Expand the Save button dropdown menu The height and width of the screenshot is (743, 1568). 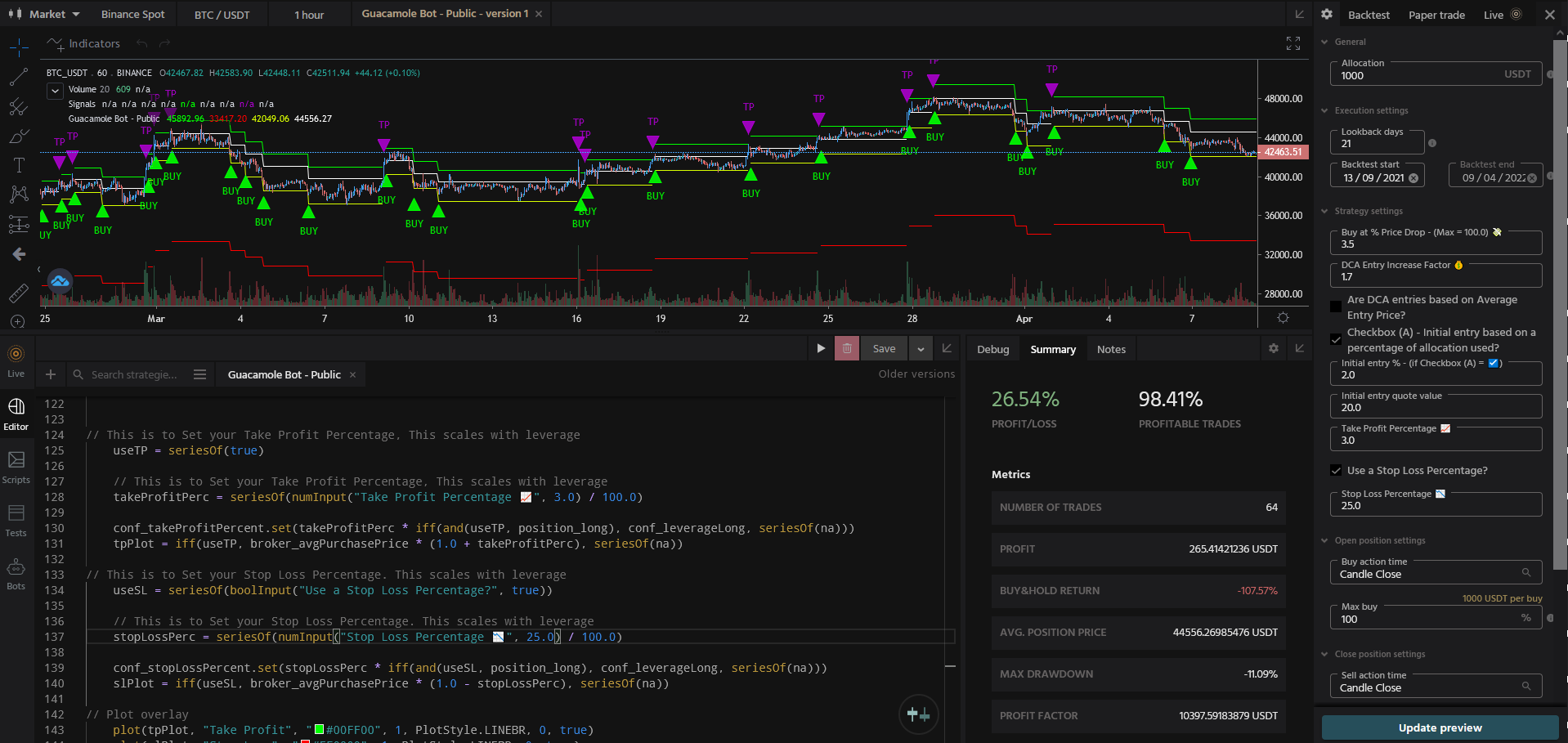pyautogui.click(x=921, y=348)
